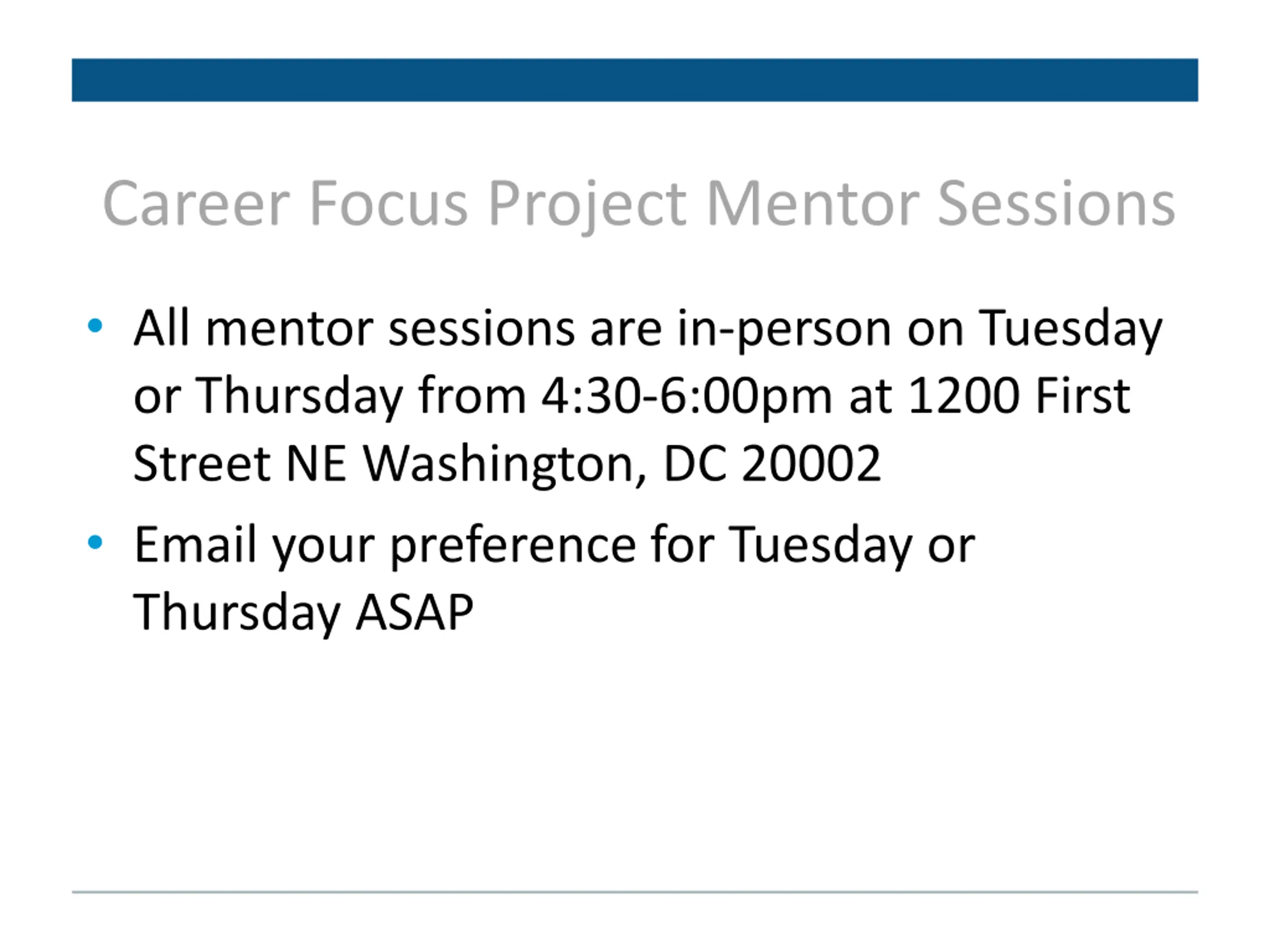Click the text line starting All mentor sessions
The height and width of the screenshot is (952, 1270).
[x=648, y=329]
